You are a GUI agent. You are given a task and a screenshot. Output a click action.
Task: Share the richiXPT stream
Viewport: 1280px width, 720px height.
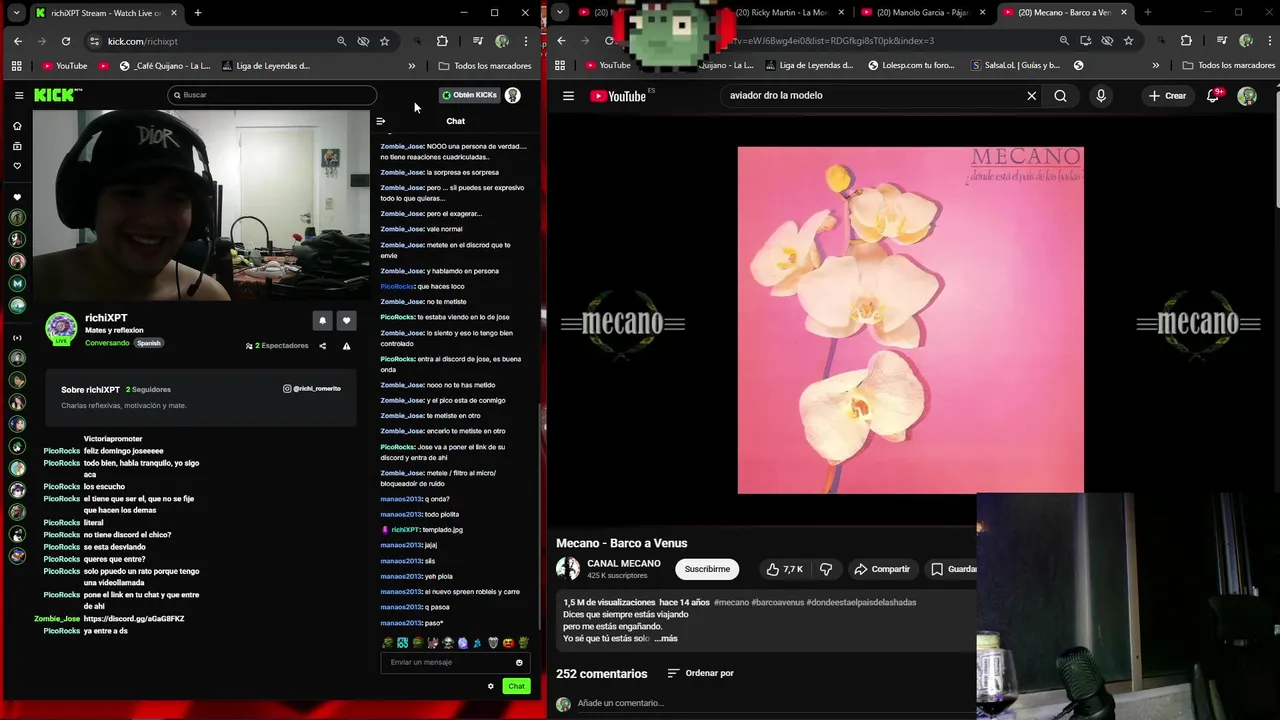(322, 346)
